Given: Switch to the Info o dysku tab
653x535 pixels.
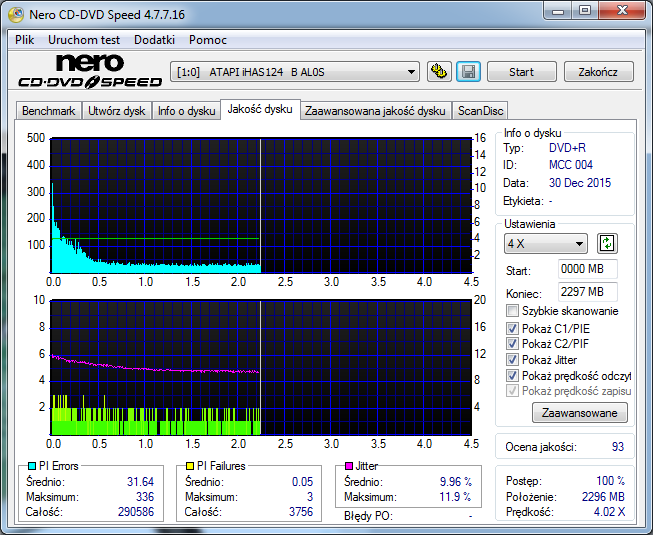Looking at the screenshot, I should click(x=186, y=111).
